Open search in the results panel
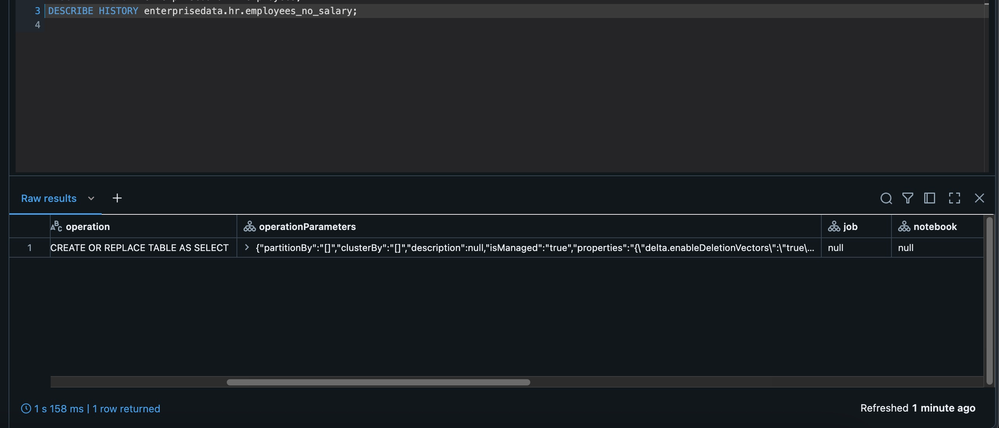 (886, 198)
